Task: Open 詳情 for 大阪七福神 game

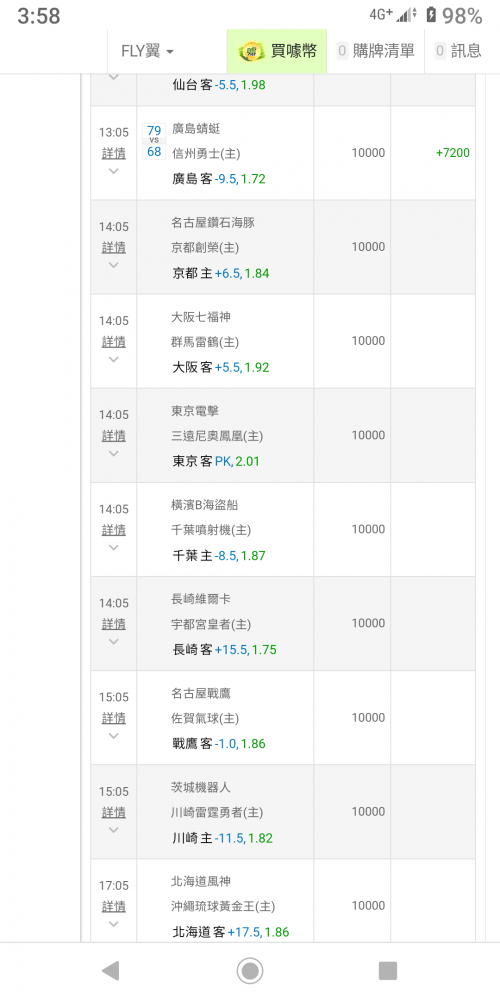Action: (114, 341)
